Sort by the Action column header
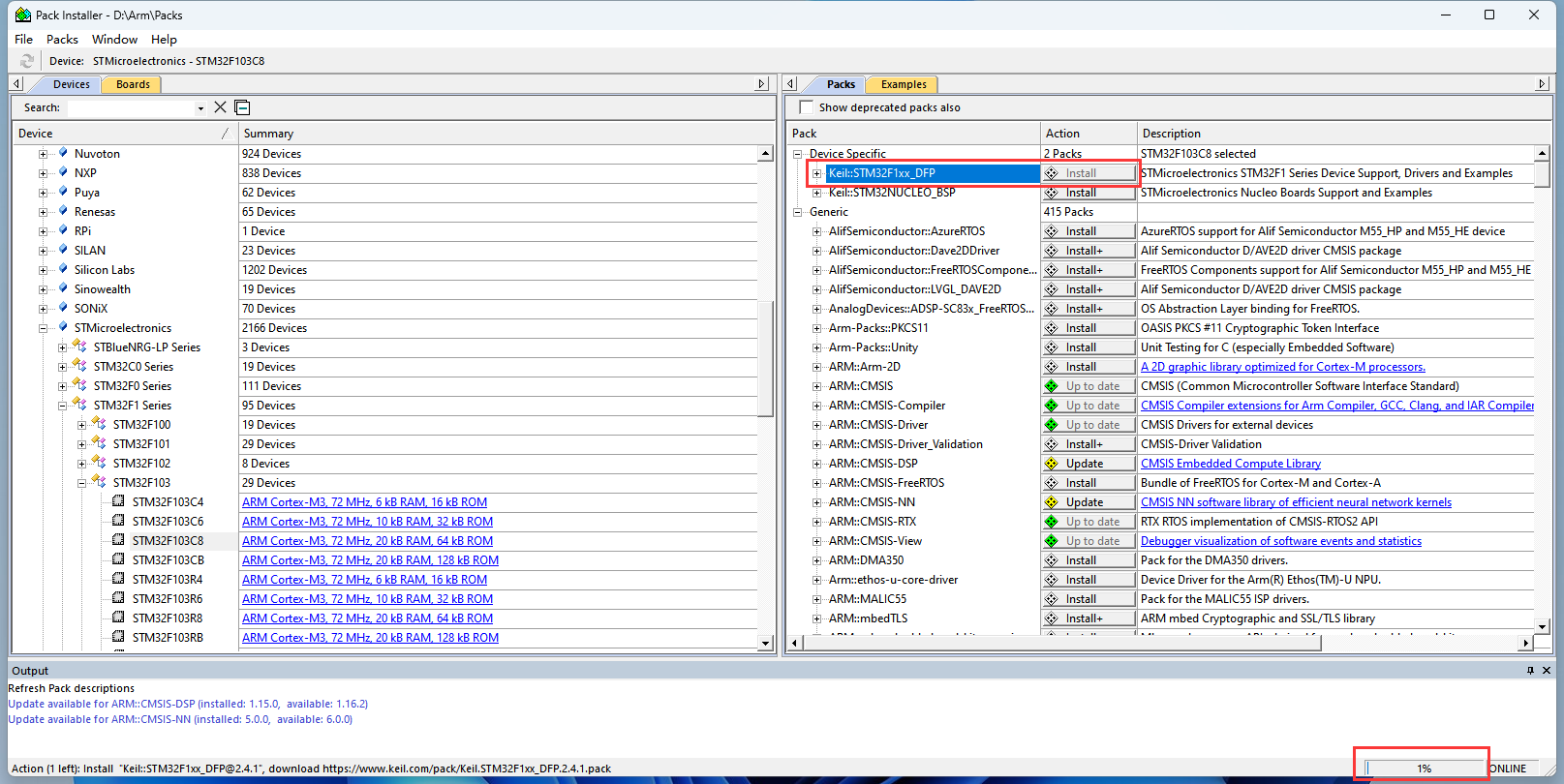 [x=1089, y=134]
